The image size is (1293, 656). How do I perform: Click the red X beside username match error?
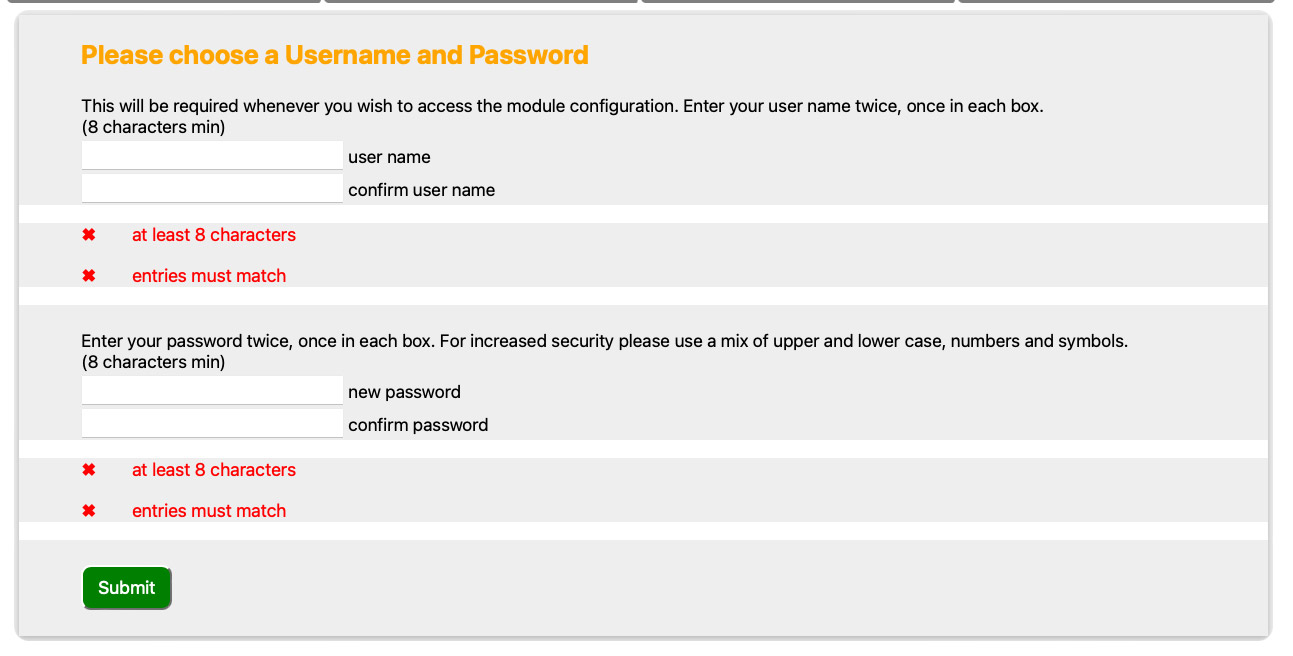89,276
